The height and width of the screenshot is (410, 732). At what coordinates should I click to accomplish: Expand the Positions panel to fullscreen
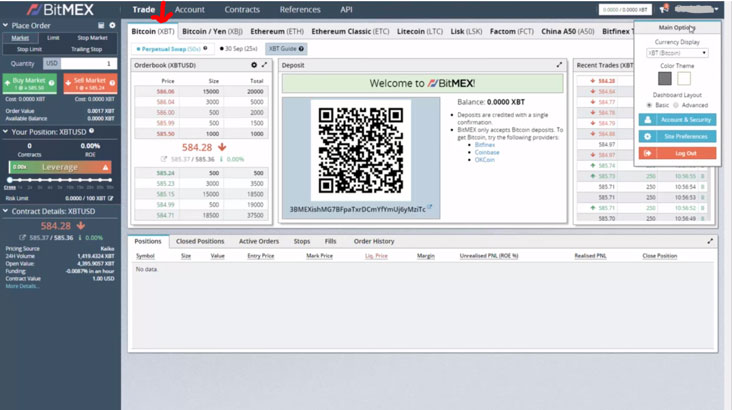710,241
